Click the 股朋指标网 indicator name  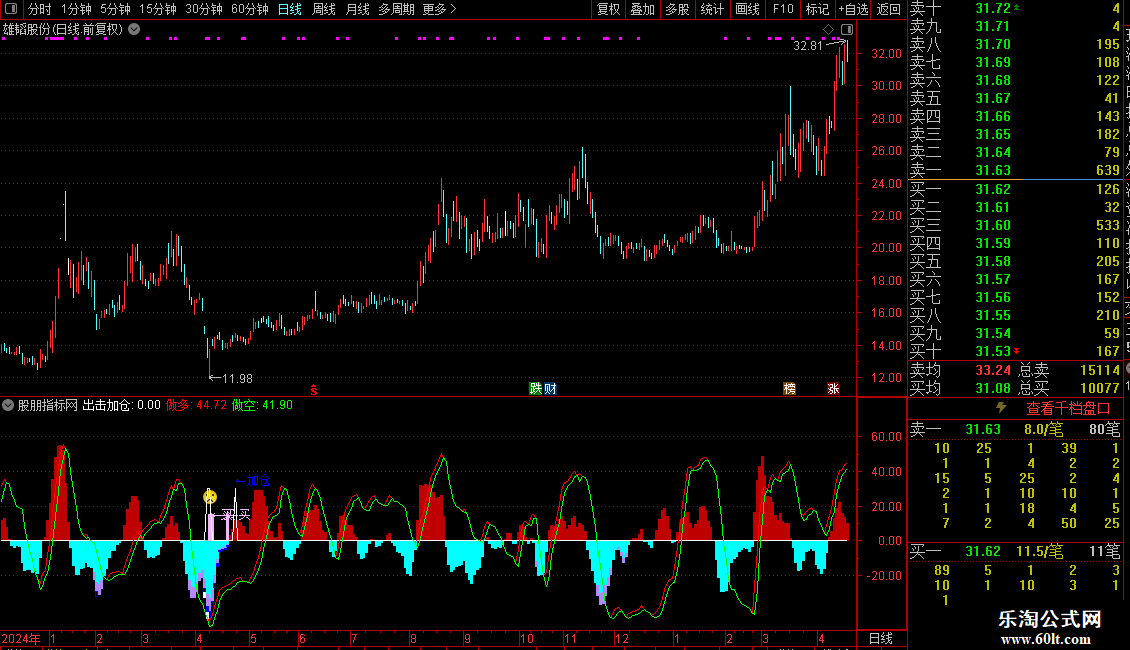[47, 406]
